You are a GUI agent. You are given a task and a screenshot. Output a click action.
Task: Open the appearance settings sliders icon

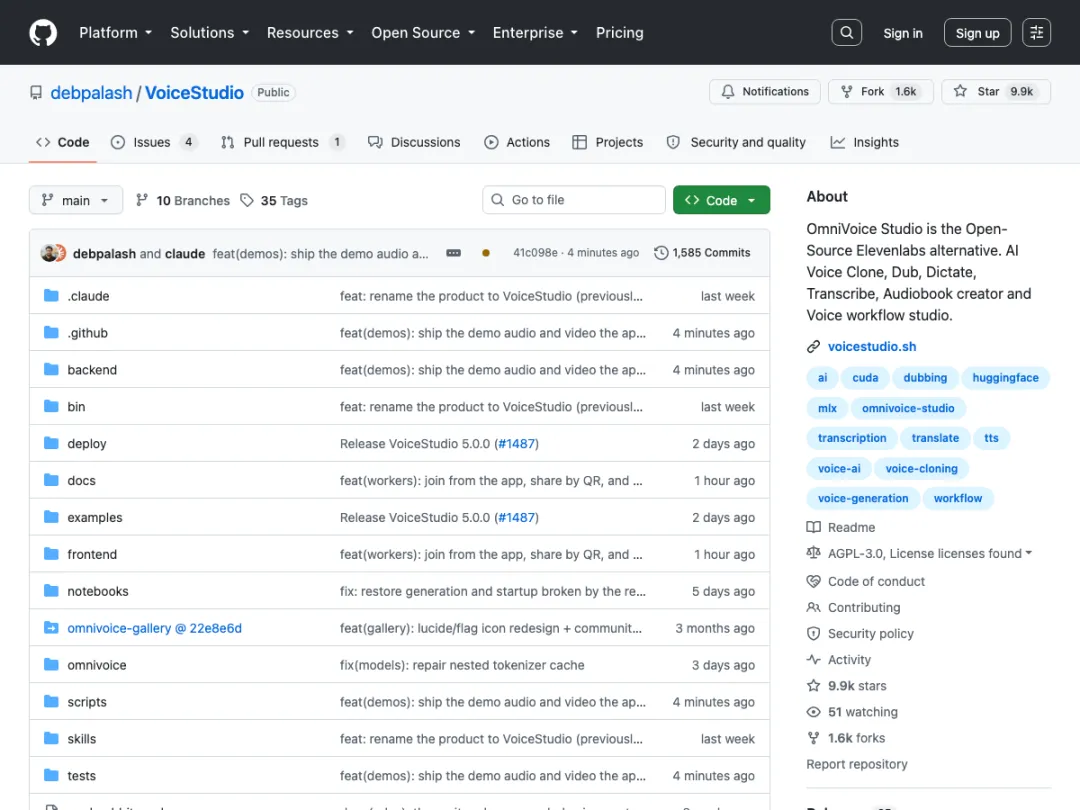click(x=1036, y=32)
